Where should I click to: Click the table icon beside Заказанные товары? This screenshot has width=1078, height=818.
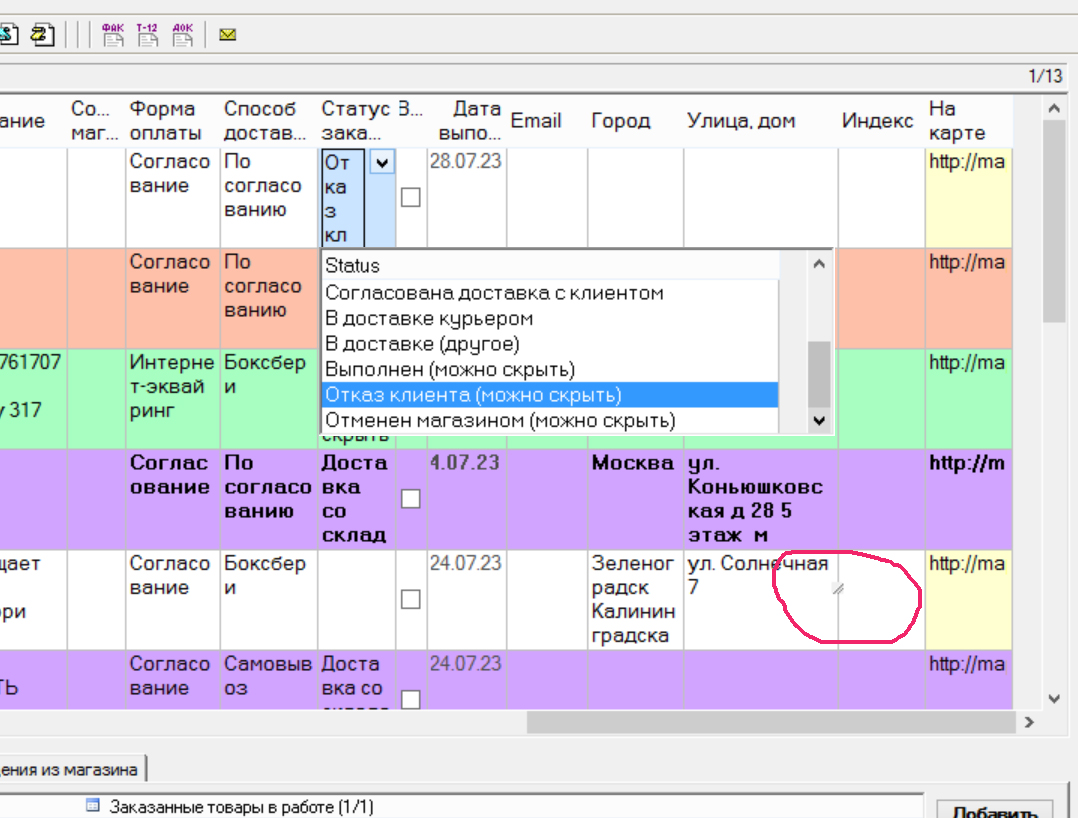pyautogui.click(x=93, y=805)
